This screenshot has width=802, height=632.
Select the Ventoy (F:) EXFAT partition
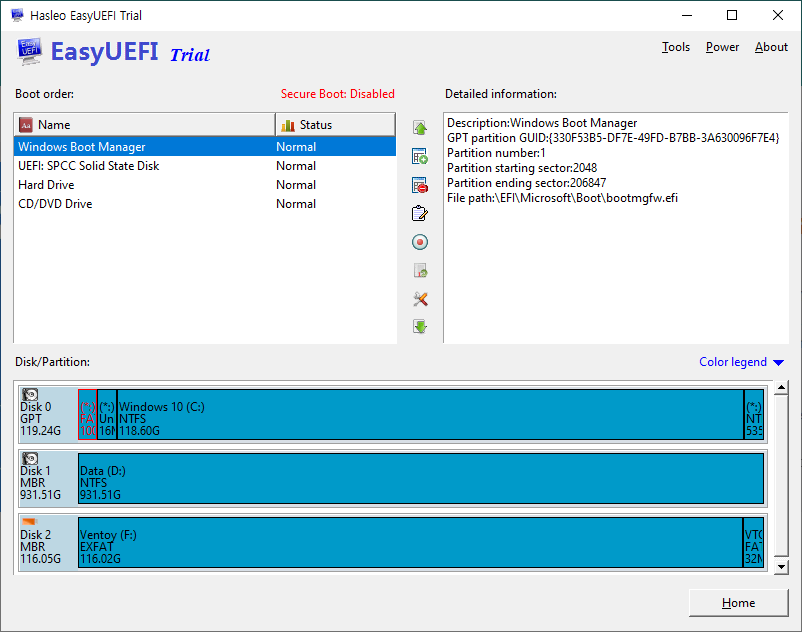[x=410, y=542]
